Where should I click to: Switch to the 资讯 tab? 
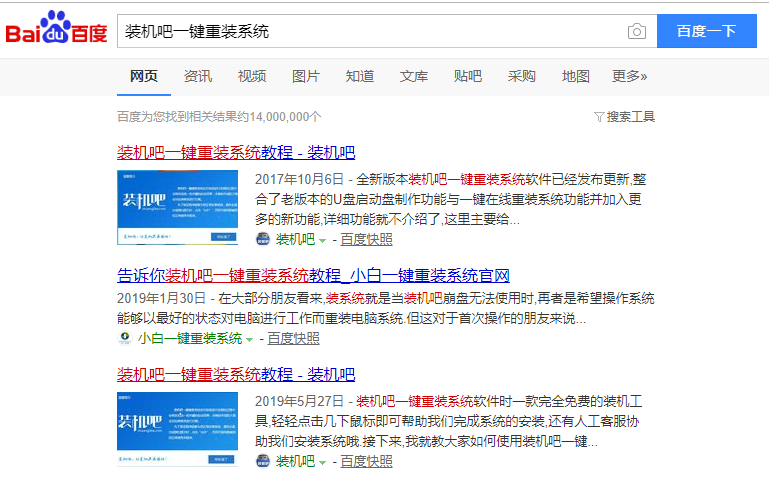[x=198, y=76]
